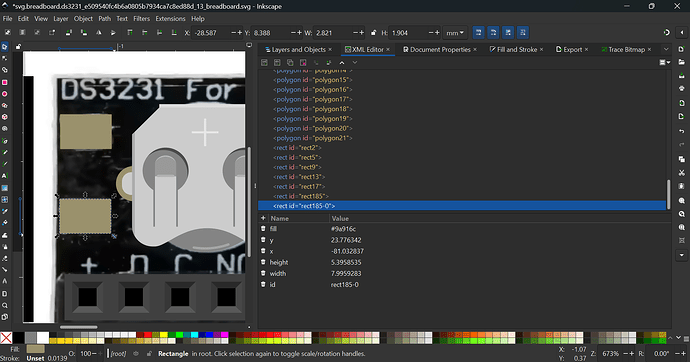Flip selection horizontally toolbar icon
This screenshot has height=362, width=690.
99,33
